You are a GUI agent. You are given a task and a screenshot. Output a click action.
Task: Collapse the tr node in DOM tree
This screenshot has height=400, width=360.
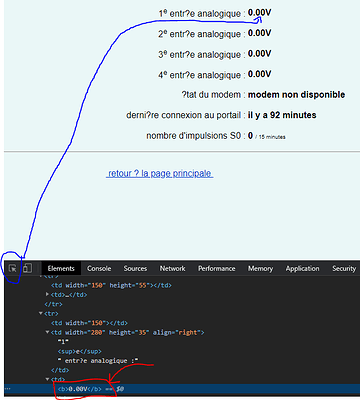tap(41, 313)
